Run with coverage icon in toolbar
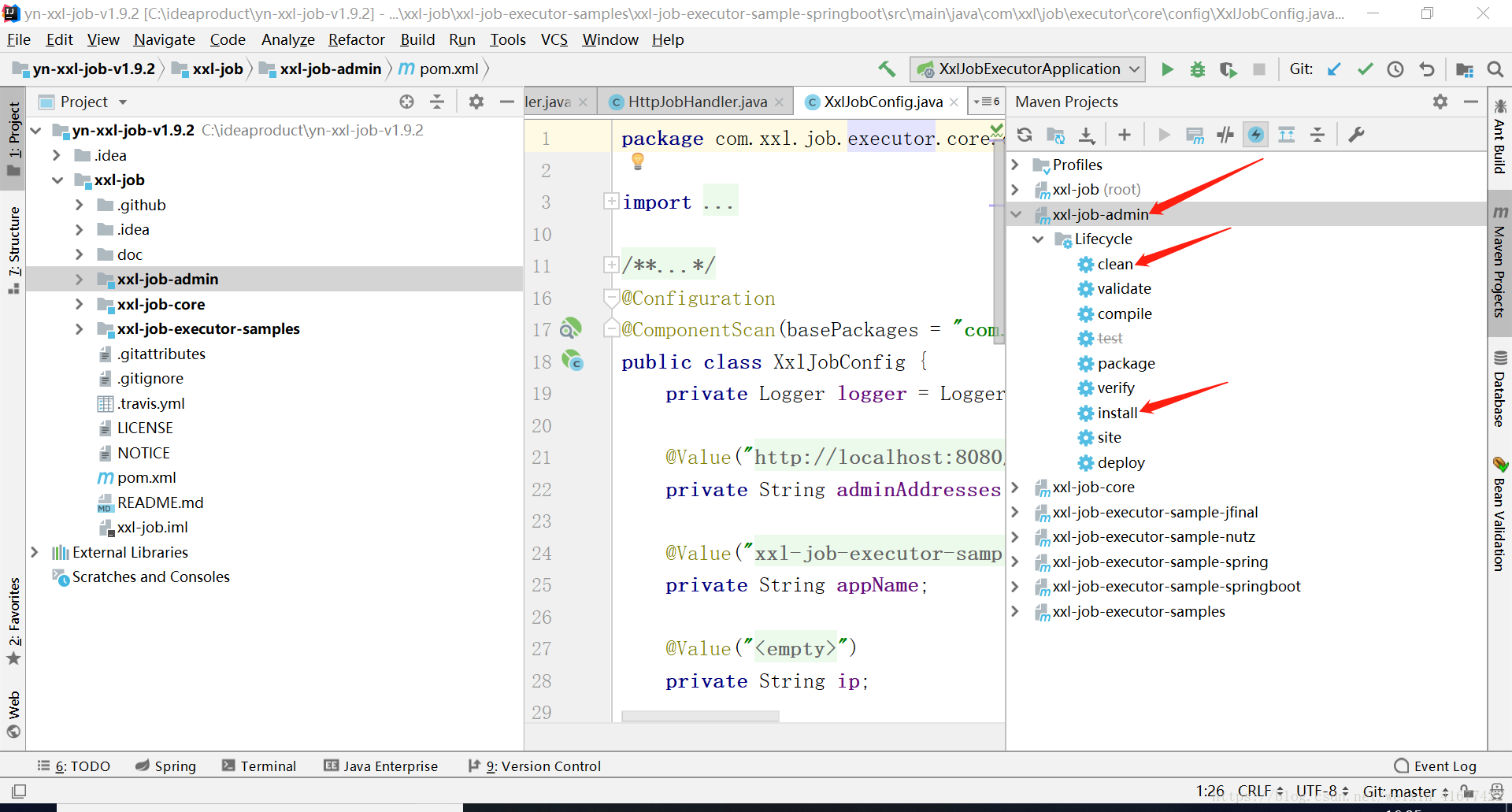The image size is (1512, 812). pyautogui.click(x=1228, y=69)
